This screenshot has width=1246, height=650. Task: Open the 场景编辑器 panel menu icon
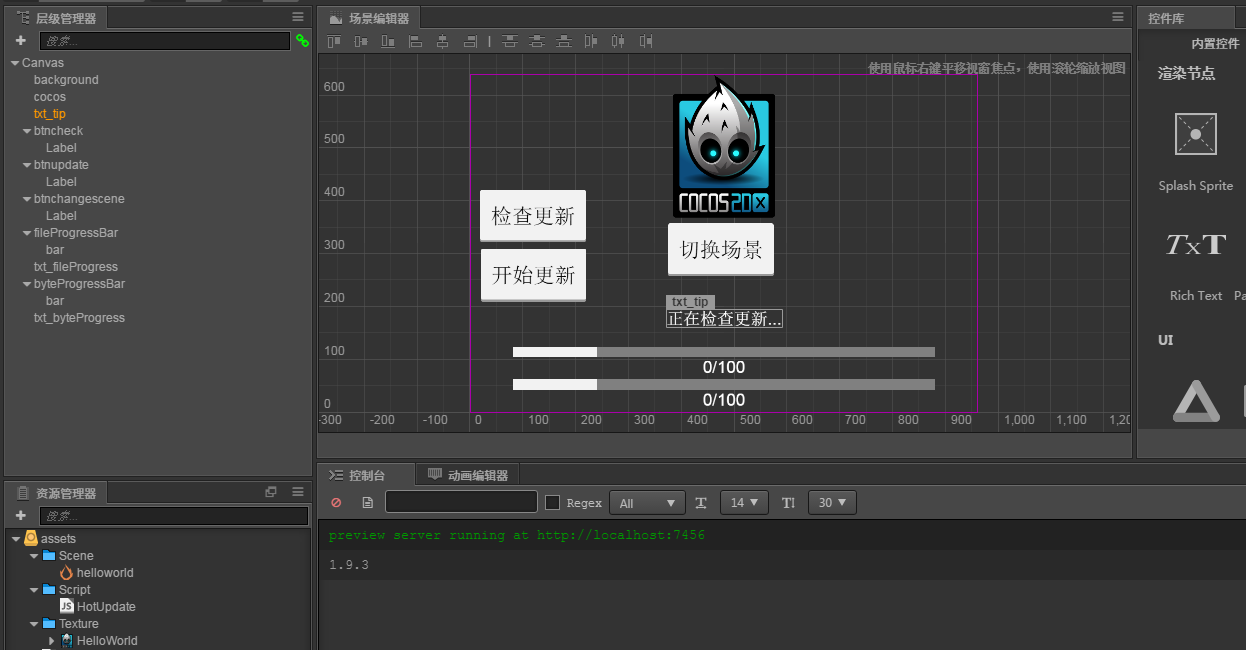click(x=1118, y=17)
